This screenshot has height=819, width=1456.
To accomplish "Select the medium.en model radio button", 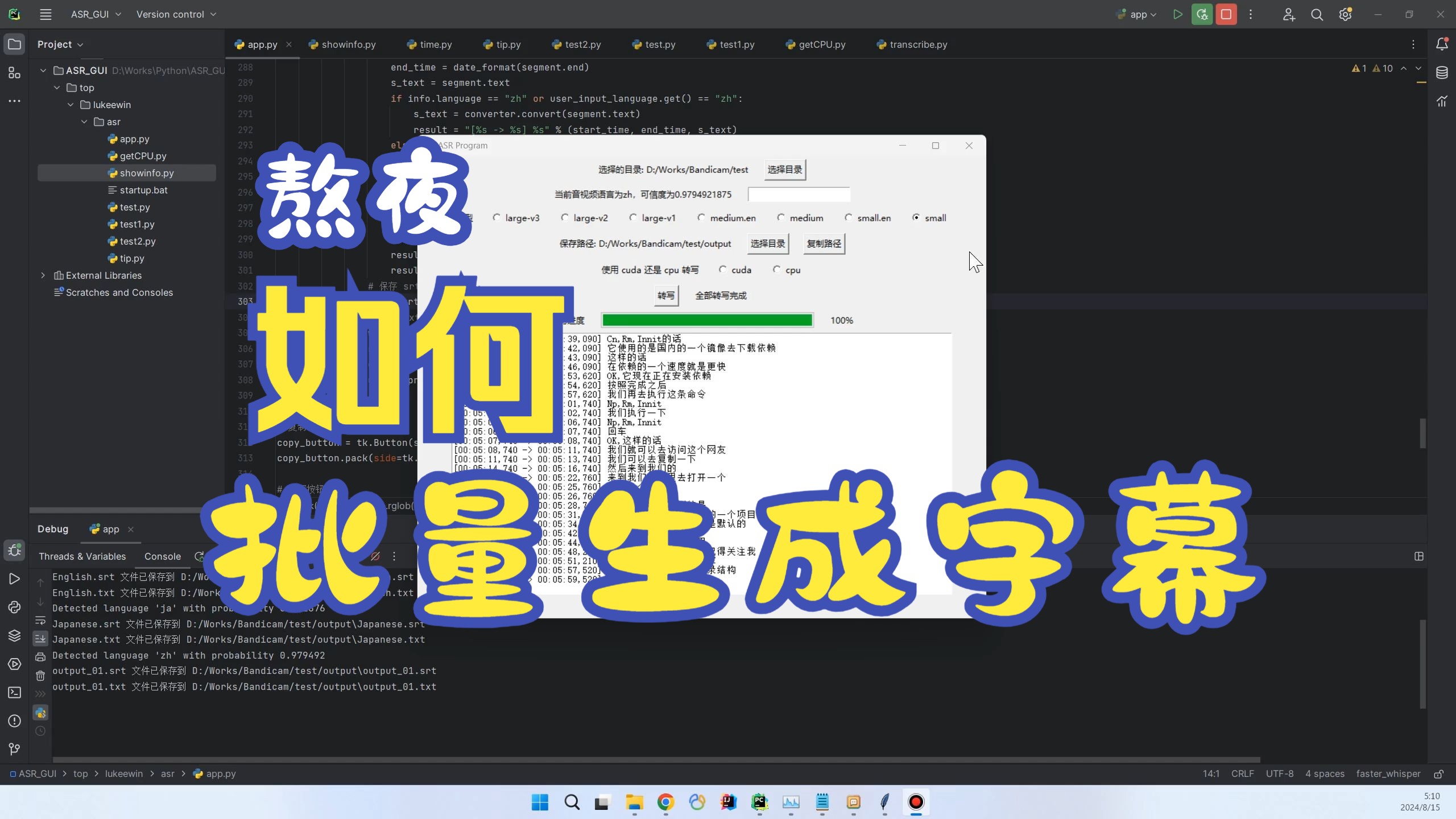I will [x=701, y=218].
